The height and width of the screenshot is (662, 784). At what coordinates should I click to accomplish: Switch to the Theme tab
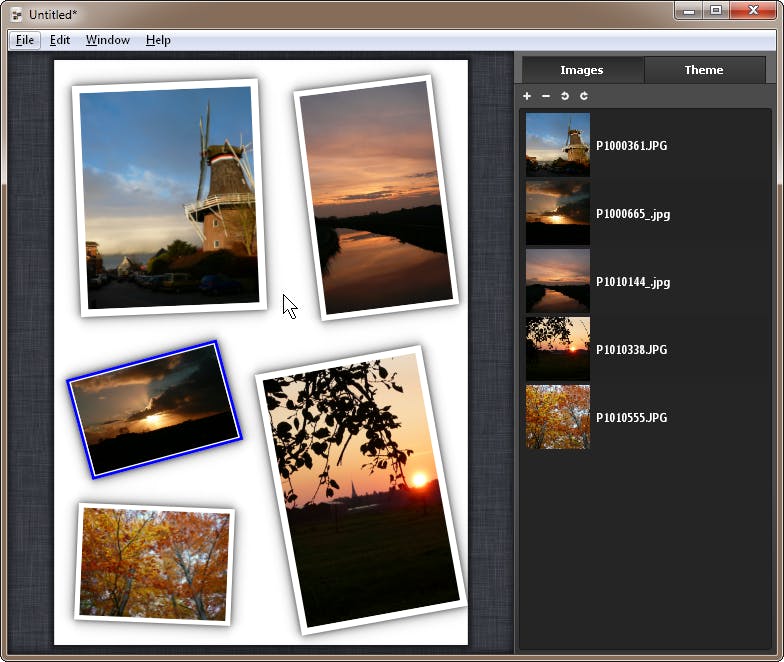pyautogui.click(x=704, y=70)
